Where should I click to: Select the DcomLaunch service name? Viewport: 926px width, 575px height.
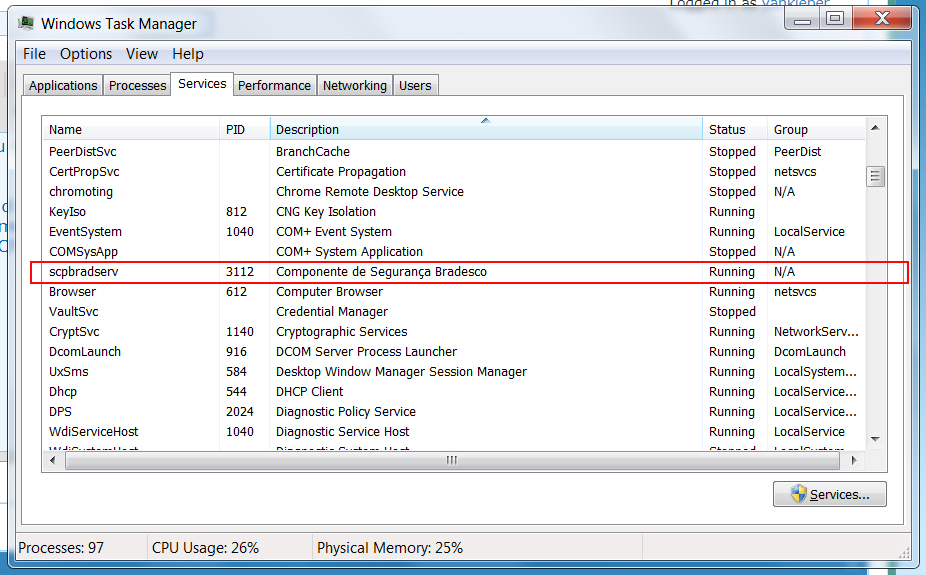85,352
